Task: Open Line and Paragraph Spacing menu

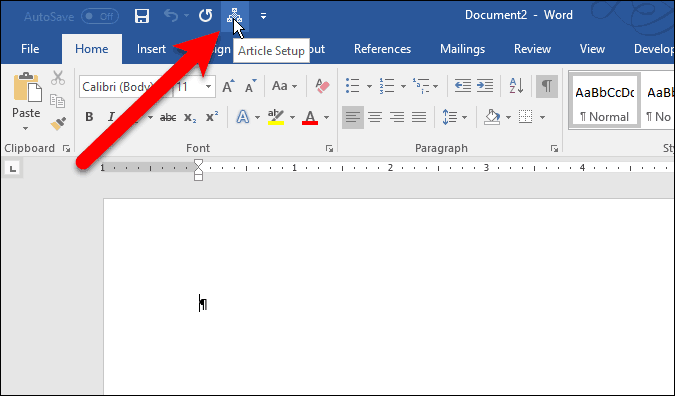Action: [455, 117]
